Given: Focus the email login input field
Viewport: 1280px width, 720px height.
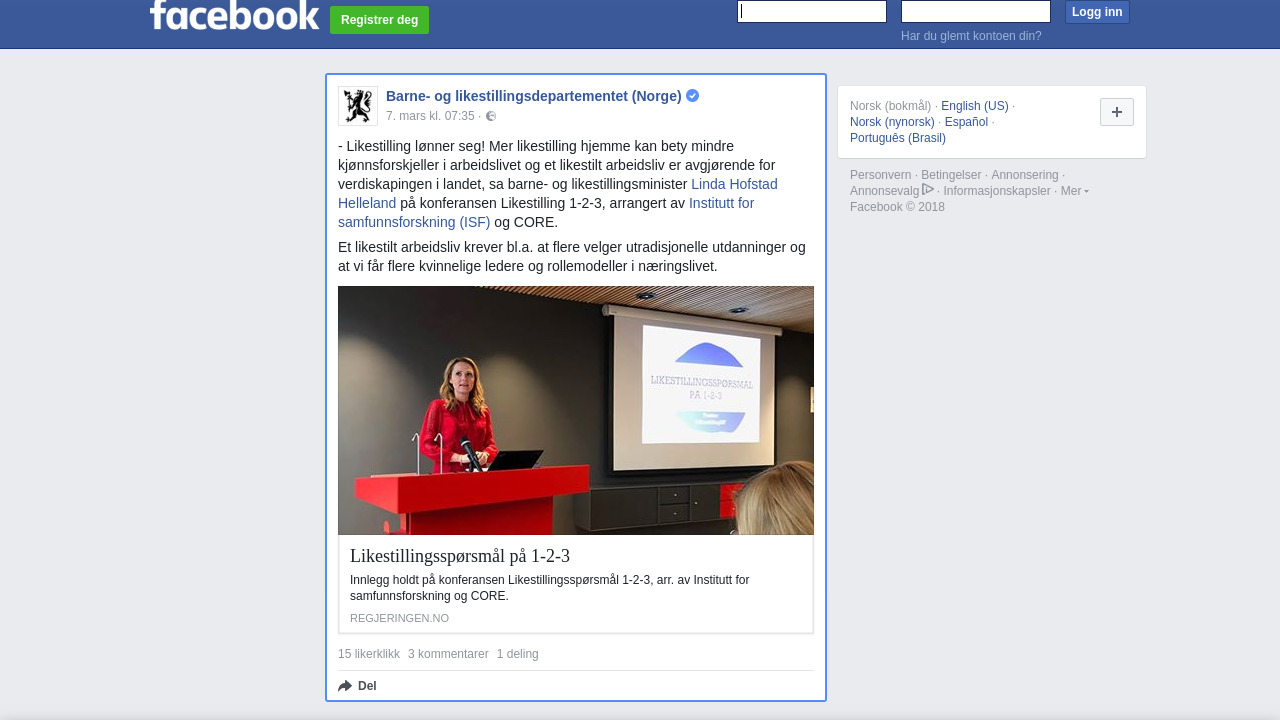Looking at the screenshot, I should (x=812, y=11).
